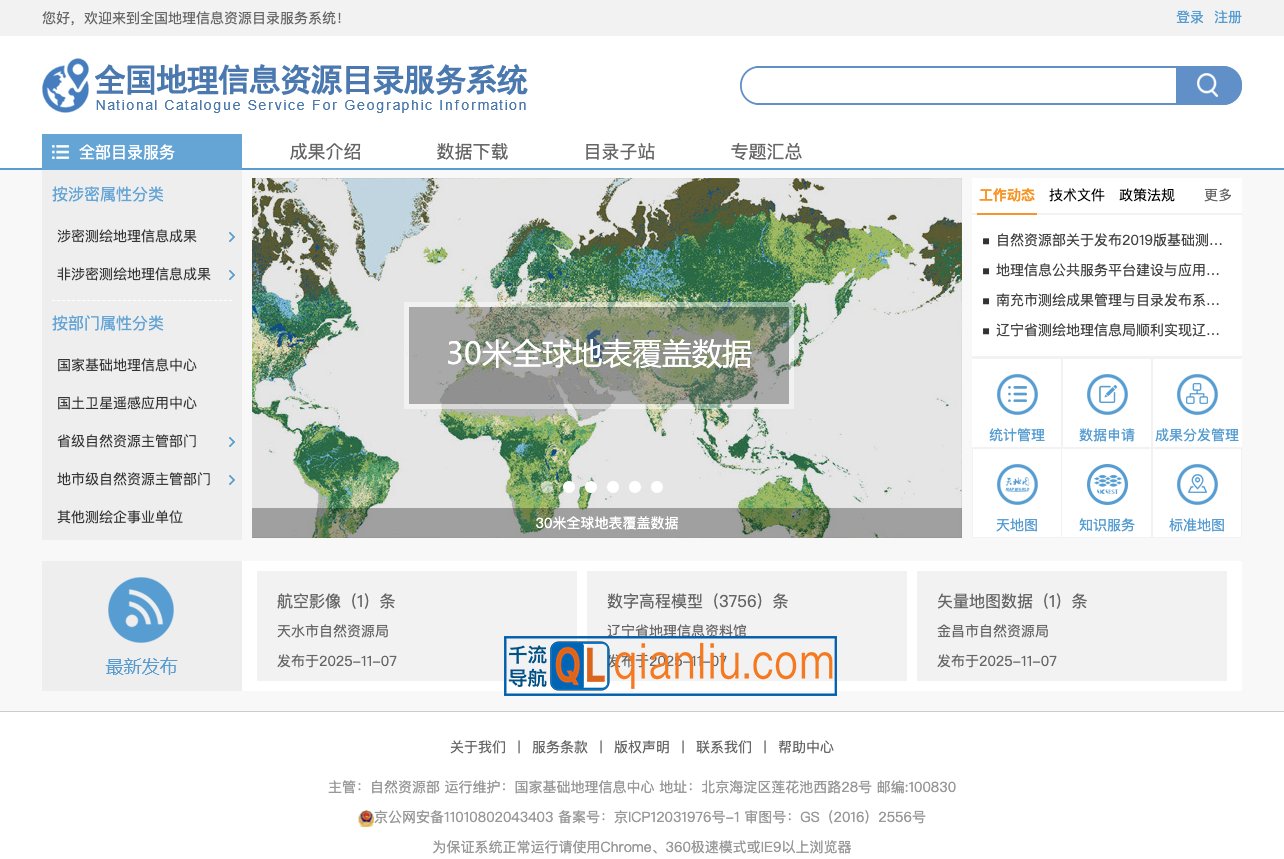Open the 数据下载 menu item

(471, 151)
